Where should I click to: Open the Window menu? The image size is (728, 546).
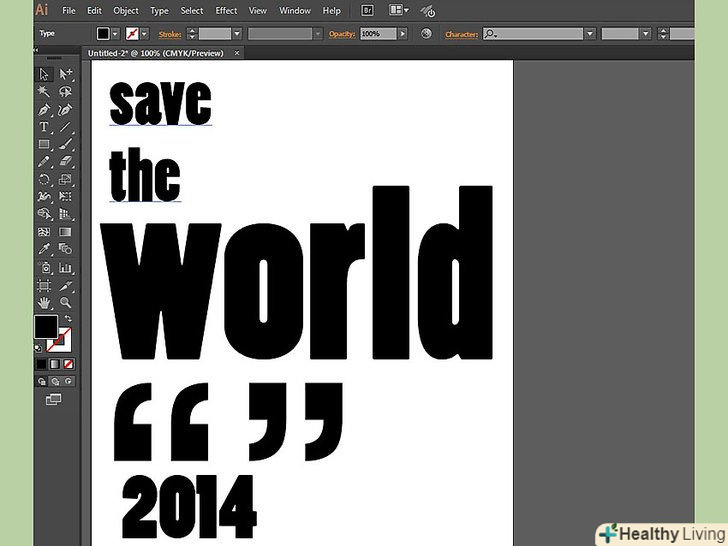[x=295, y=10]
